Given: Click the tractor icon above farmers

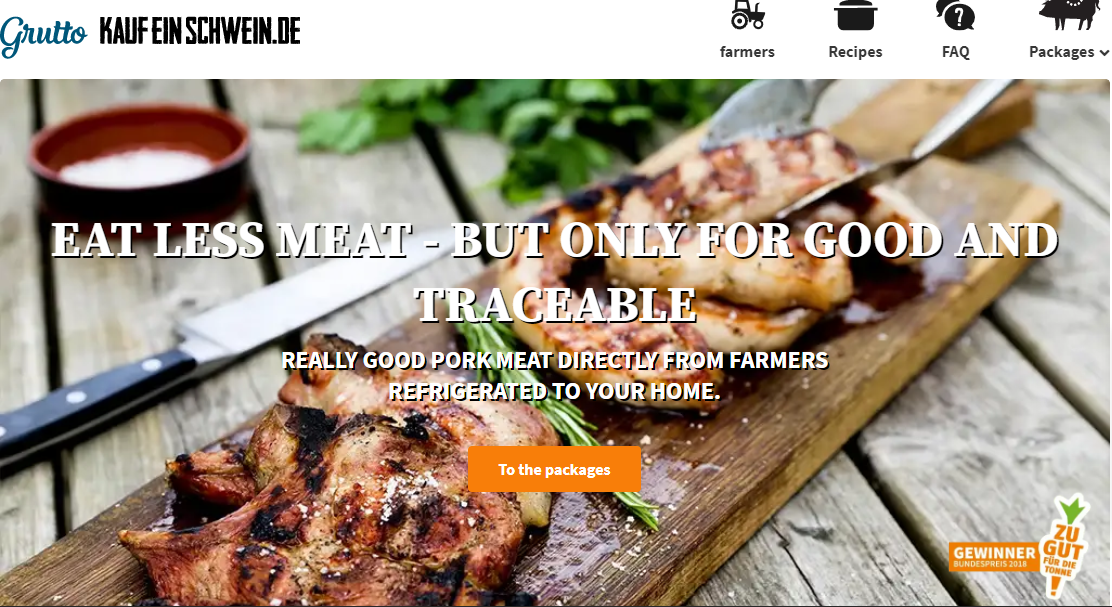Looking at the screenshot, I should point(747,14).
